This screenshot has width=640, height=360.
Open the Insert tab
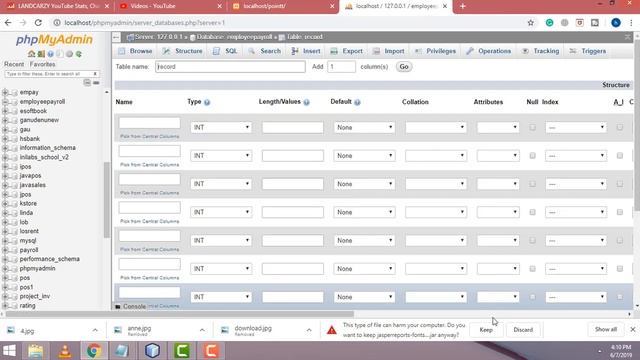(x=306, y=51)
